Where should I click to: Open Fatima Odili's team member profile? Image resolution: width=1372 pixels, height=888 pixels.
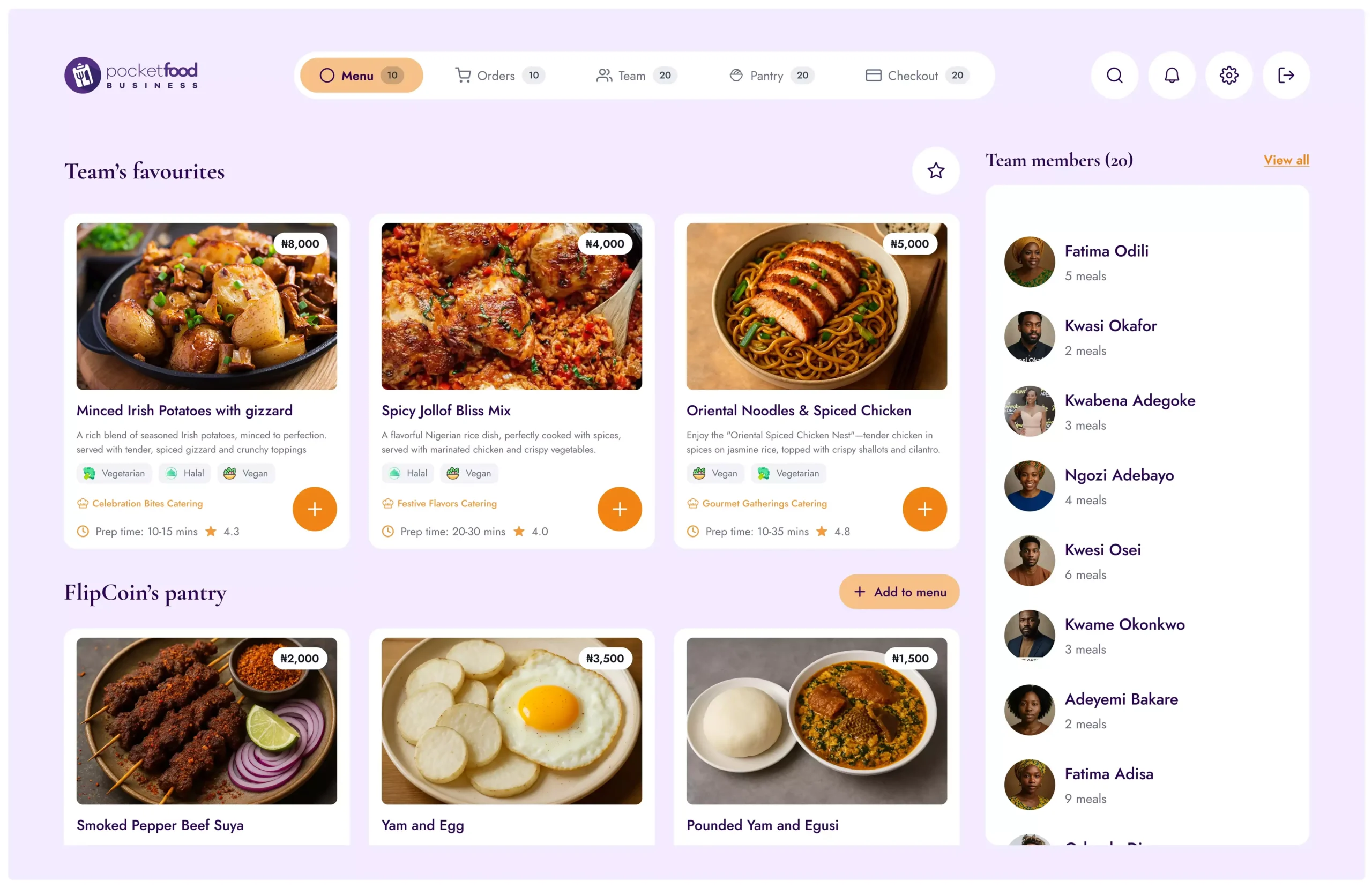pyautogui.click(x=1106, y=251)
